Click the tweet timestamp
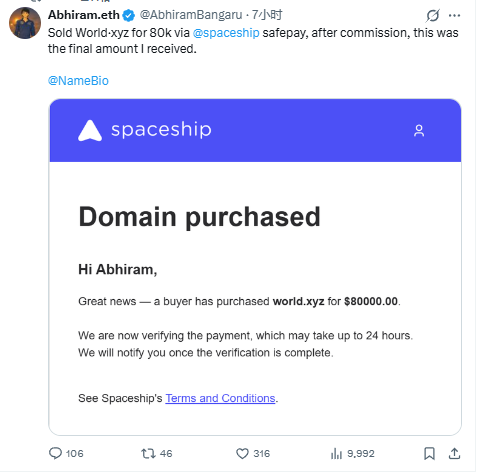The width and height of the screenshot is (477, 472). (x=267, y=15)
